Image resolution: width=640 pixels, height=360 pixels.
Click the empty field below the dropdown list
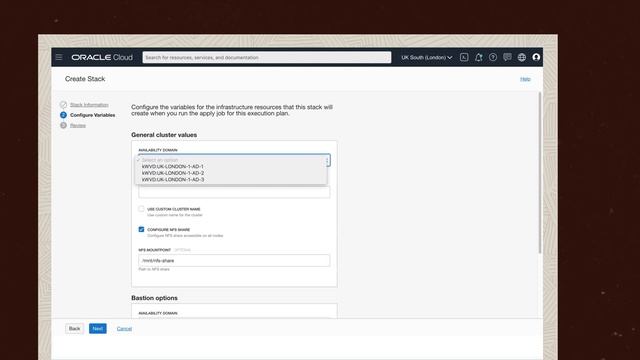[234, 192]
